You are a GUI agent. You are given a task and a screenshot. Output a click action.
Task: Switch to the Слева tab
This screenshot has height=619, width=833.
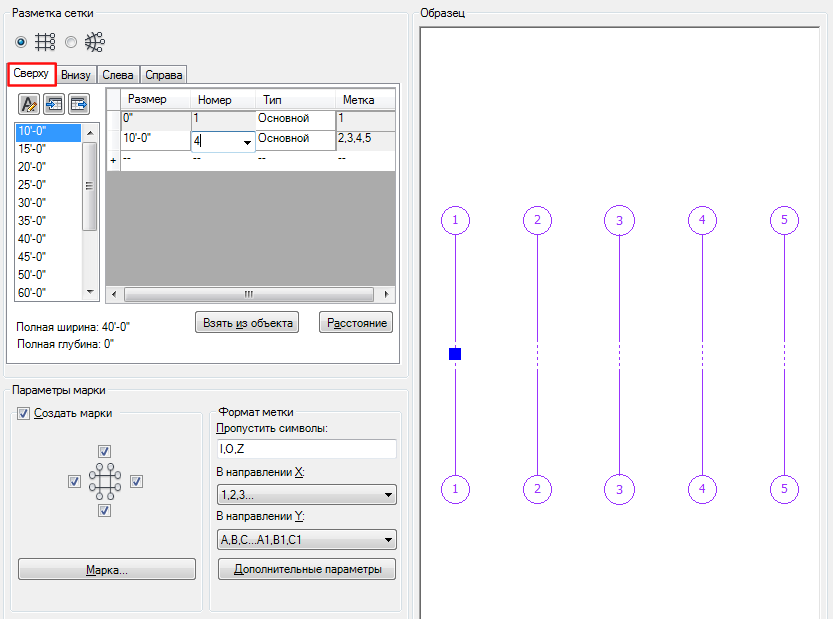point(118,75)
